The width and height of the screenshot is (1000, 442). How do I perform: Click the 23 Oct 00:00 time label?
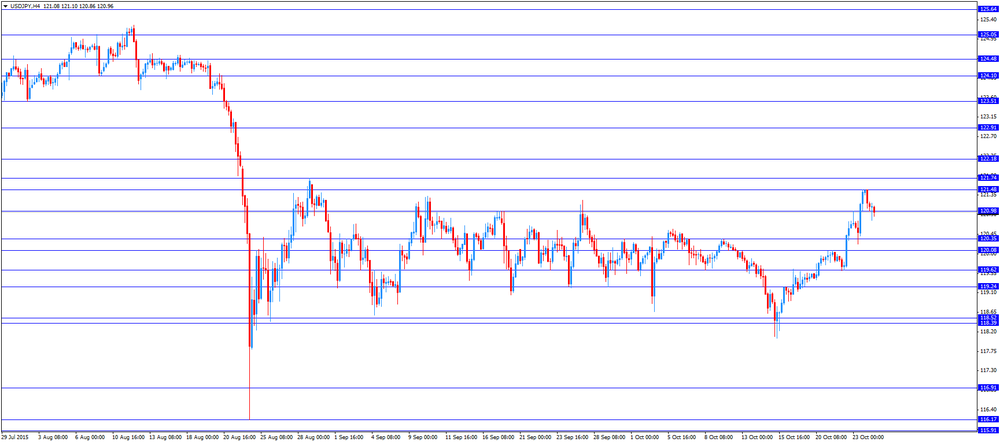click(870, 438)
